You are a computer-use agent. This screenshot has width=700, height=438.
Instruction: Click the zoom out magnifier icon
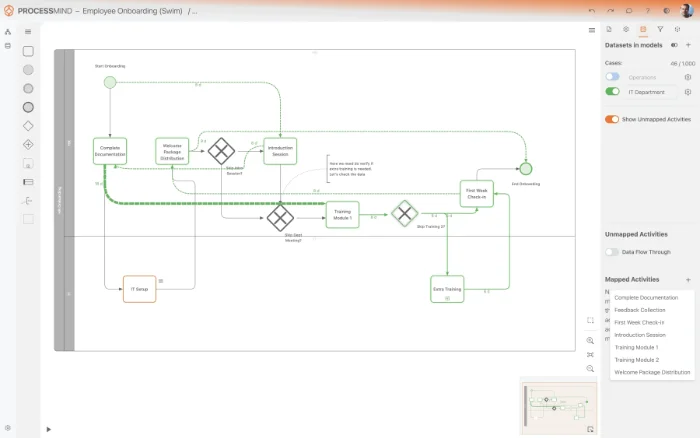tap(591, 369)
